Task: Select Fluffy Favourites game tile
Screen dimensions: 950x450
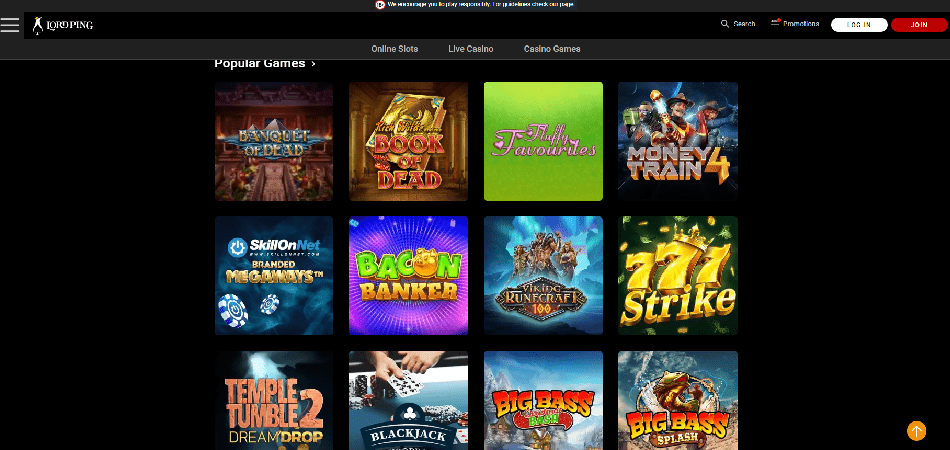Action: [543, 141]
